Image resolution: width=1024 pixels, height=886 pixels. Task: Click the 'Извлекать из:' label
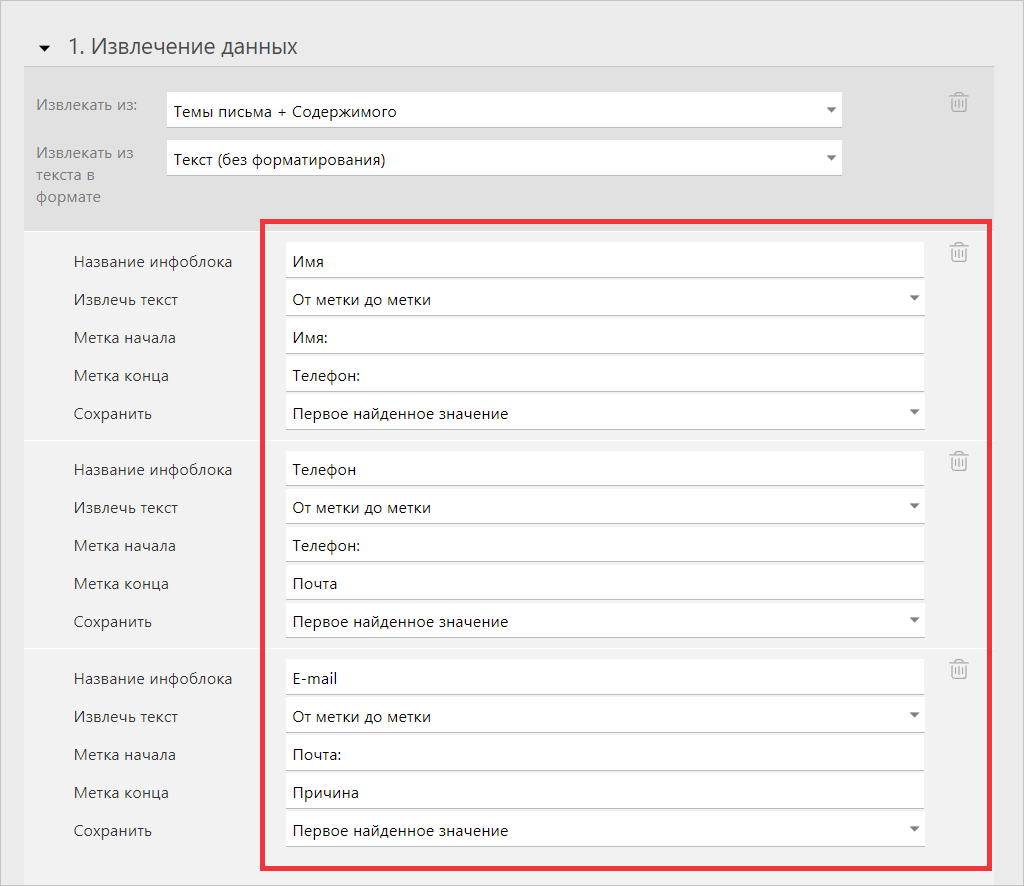[x=87, y=105]
